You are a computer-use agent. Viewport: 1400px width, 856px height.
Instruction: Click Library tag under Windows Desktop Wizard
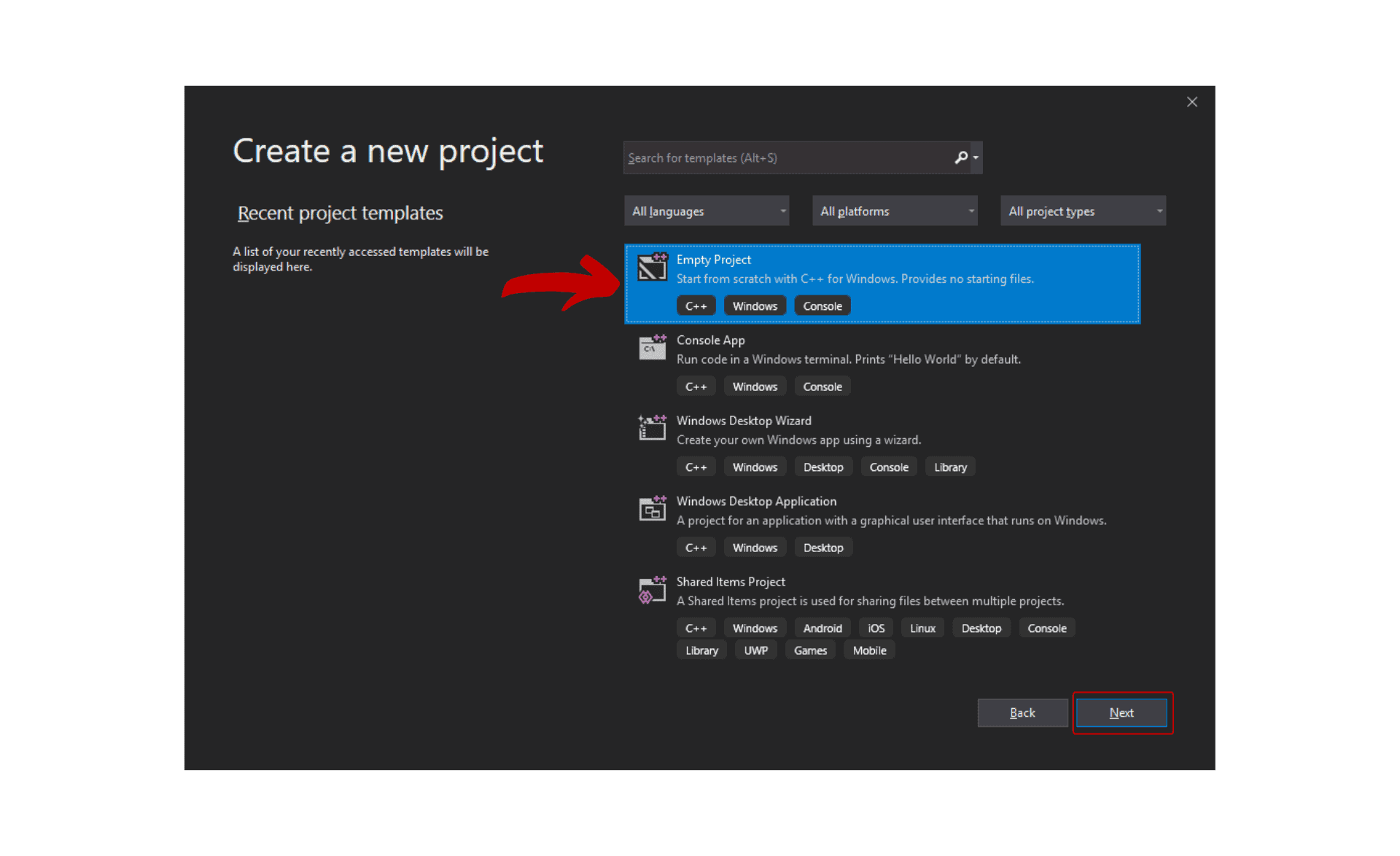click(x=950, y=467)
